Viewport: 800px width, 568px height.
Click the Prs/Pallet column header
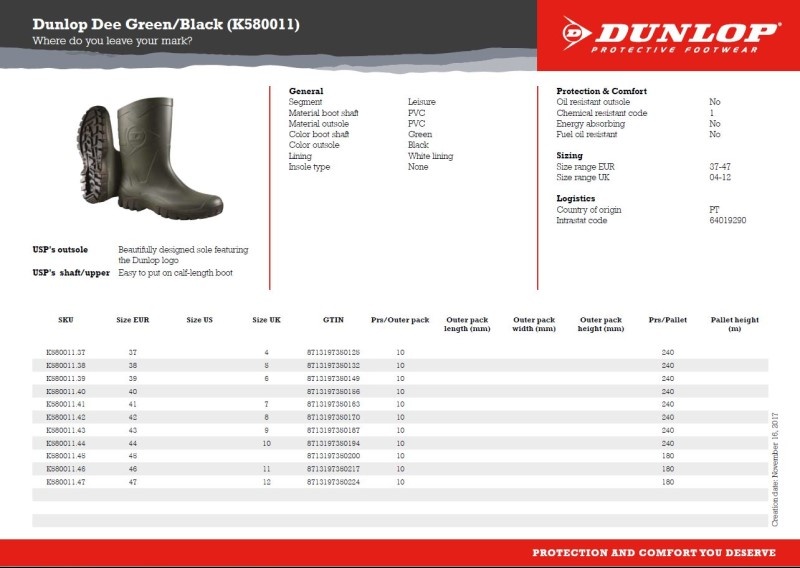pyautogui.click(x=668, y=320)
